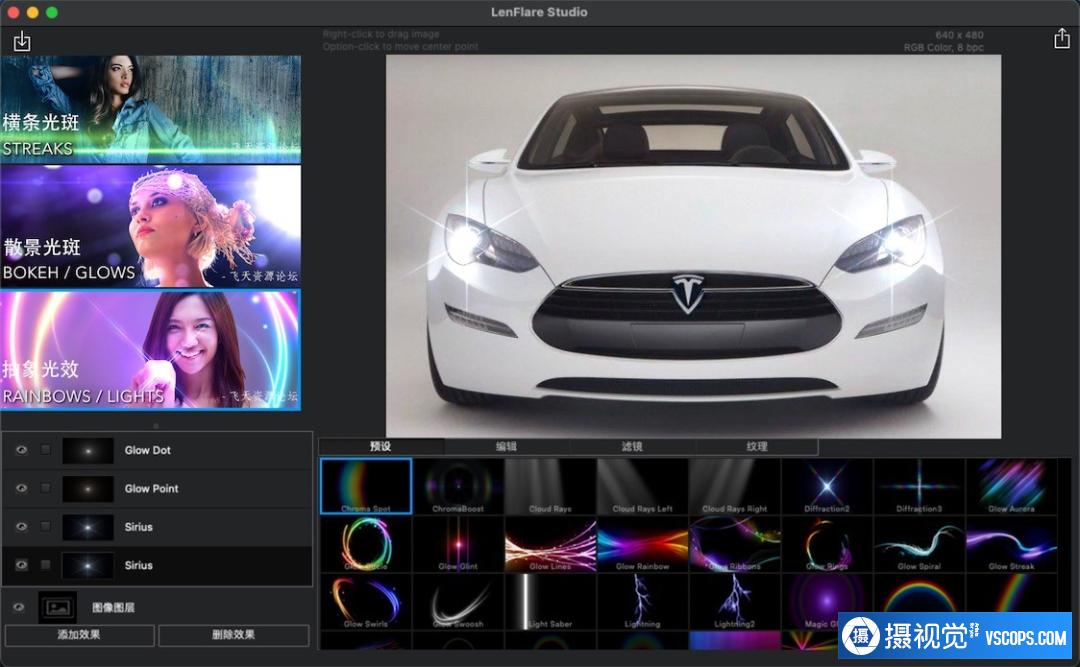Choose the Glow Aurora preset
The width and height of the screenshot is (1080, 667).
[x=1012, y=486]
